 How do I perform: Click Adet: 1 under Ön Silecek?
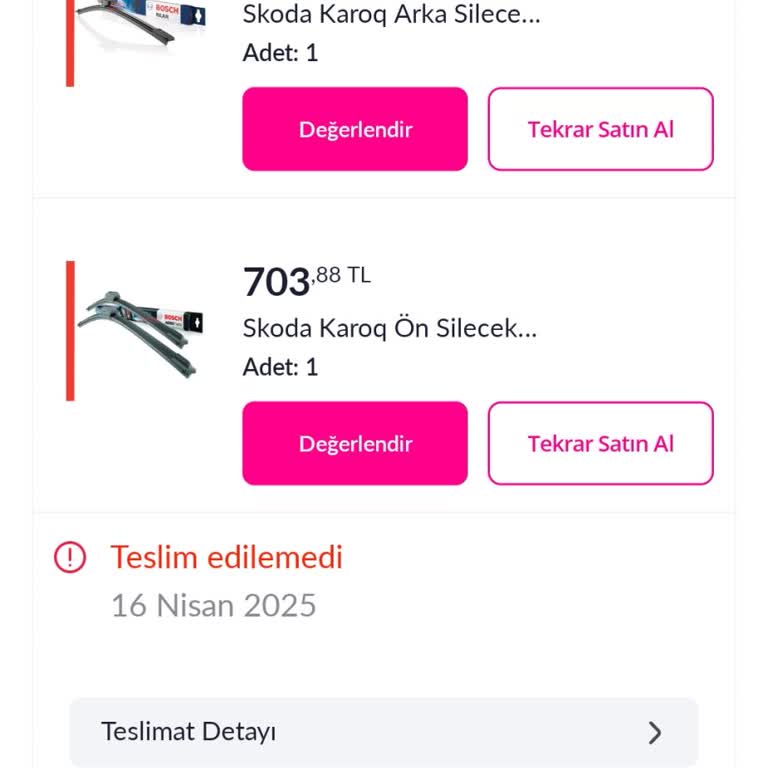click(280, 367)
